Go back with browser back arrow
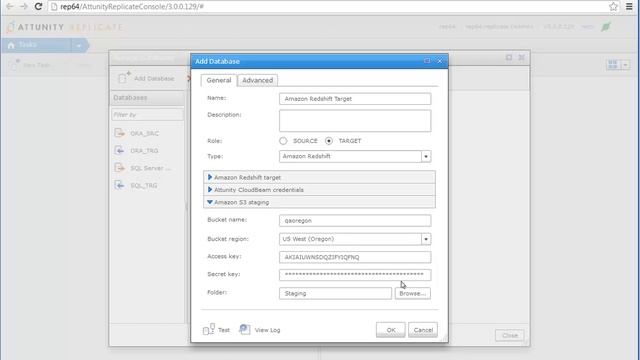This screenshot has height=360, width=640. pos(9,7)
